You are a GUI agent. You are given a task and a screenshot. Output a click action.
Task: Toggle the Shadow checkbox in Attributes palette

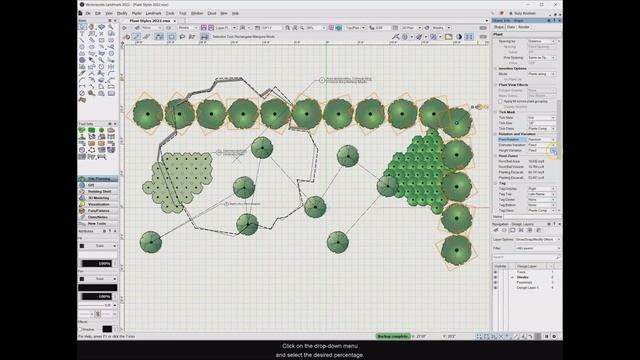pyautogui.click(x=80, y=329)
